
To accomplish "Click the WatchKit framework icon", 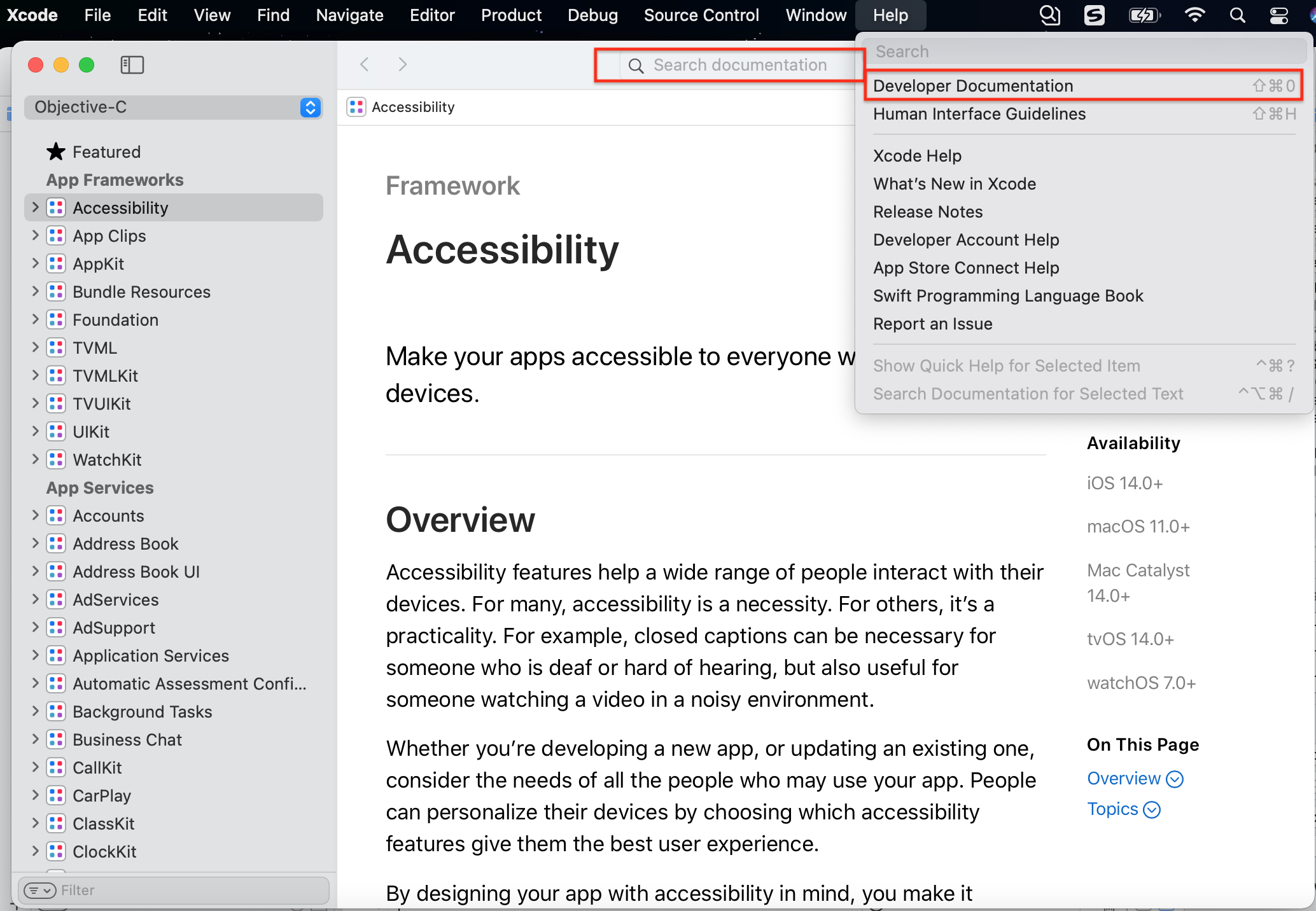I will click(56, 460).
